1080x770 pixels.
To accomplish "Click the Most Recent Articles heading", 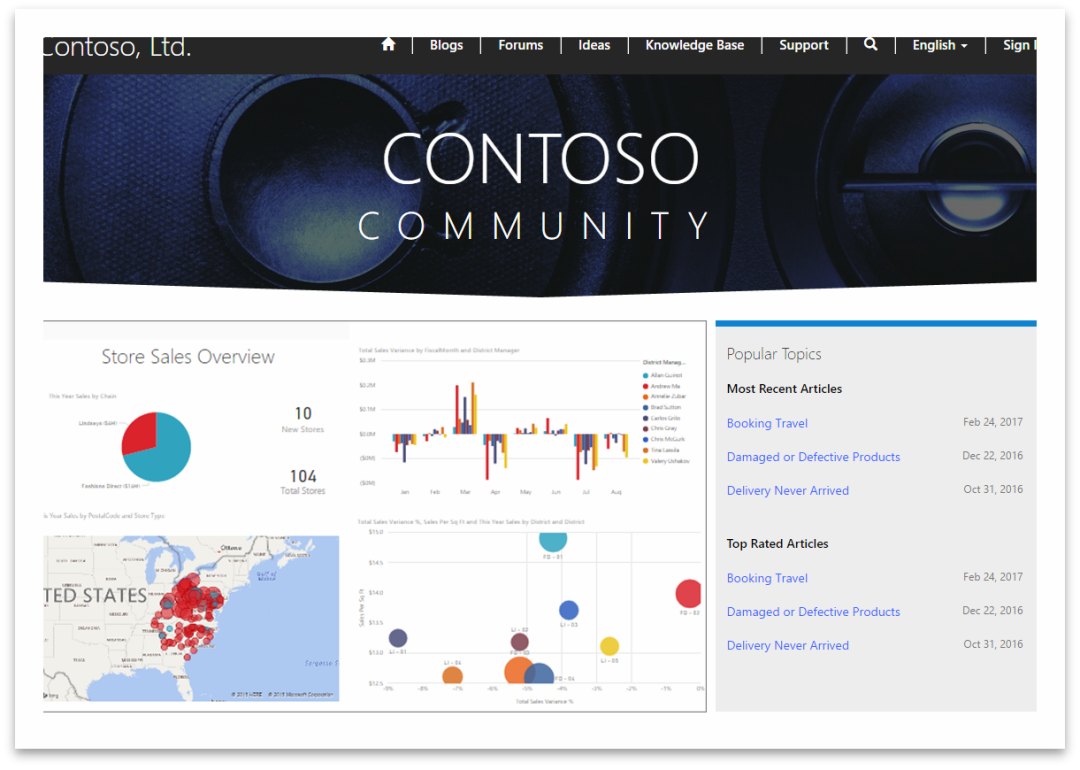I will tap(784, 388).
